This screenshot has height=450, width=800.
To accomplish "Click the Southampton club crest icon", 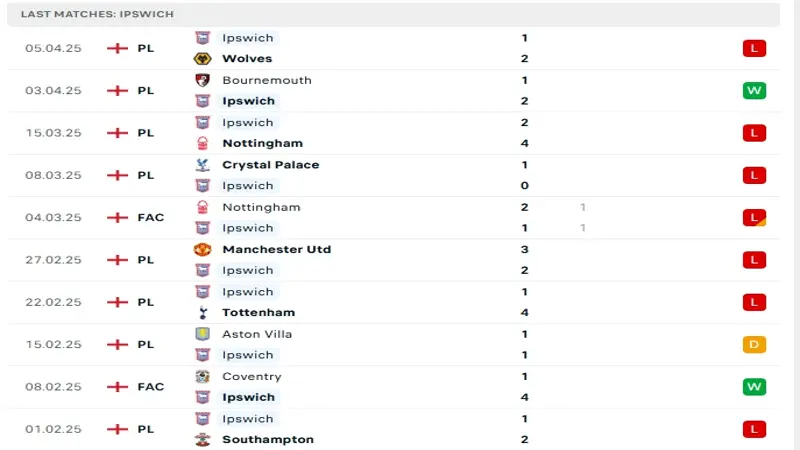I will (203, 439).
